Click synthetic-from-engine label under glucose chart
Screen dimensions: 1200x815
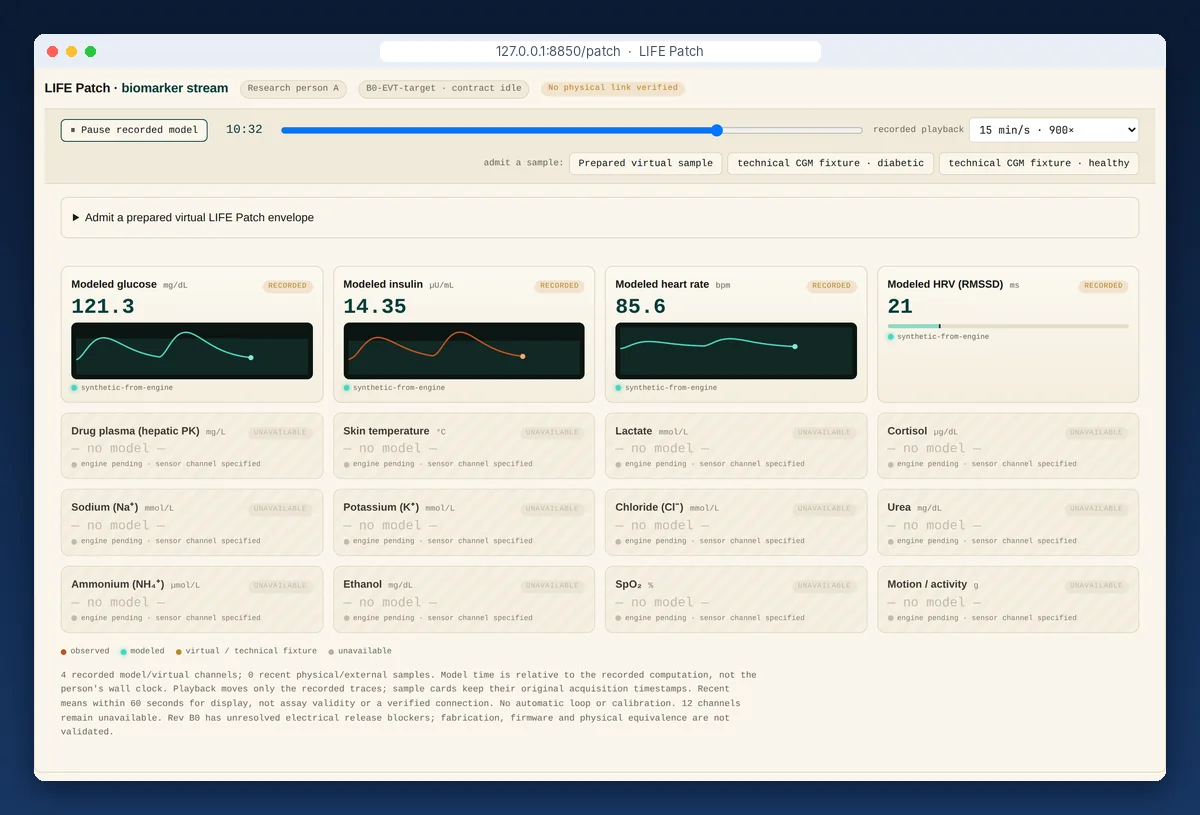(x=127, y=388)
